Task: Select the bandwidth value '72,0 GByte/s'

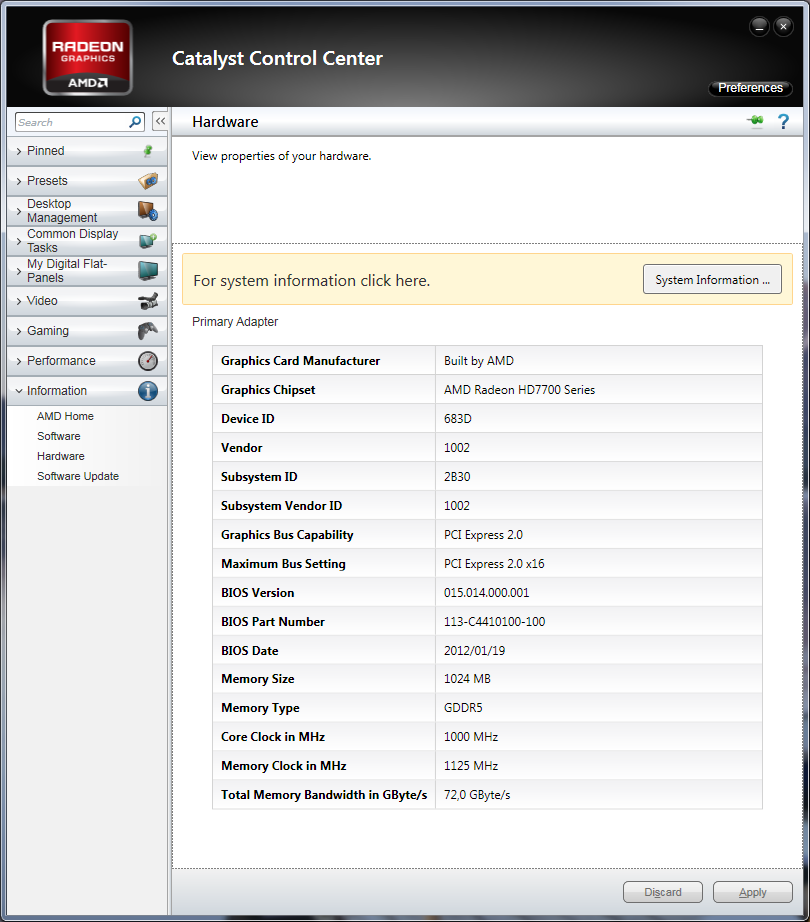Action: pos(599,794)
